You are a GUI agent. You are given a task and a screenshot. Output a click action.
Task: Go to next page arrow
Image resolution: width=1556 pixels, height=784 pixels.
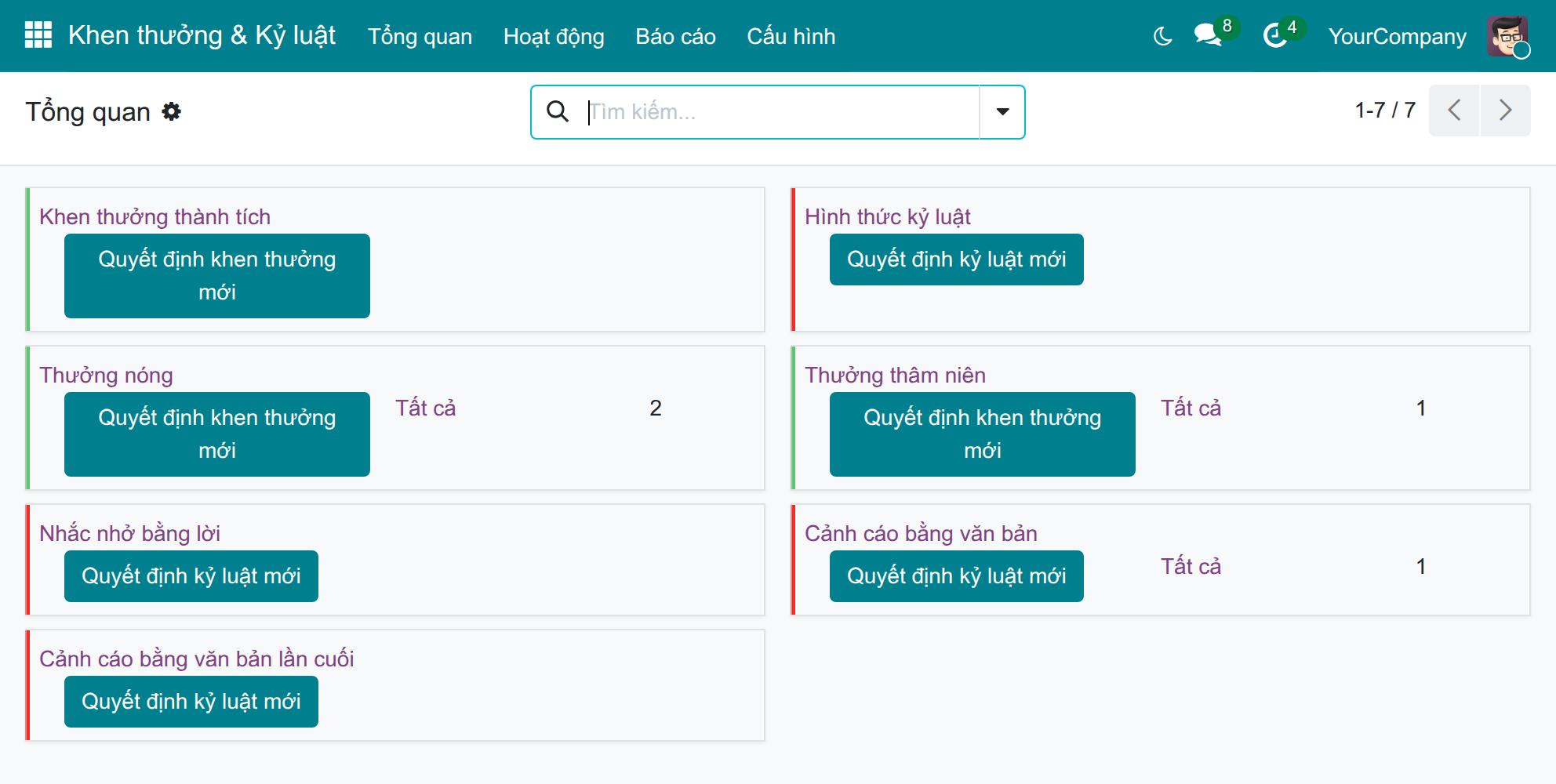click(x=1505, y=111)
